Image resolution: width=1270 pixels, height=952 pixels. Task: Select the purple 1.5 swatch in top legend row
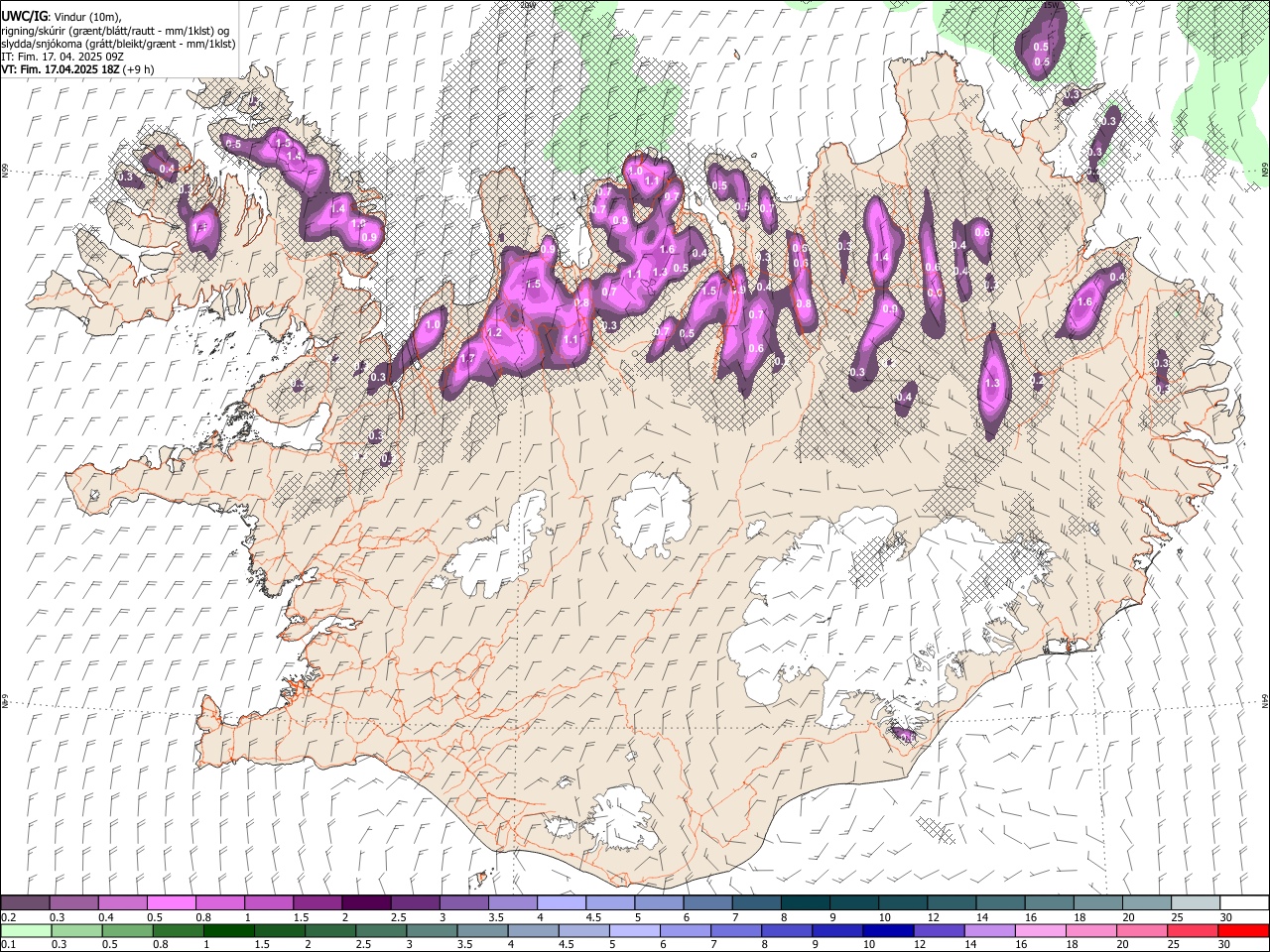317,903
